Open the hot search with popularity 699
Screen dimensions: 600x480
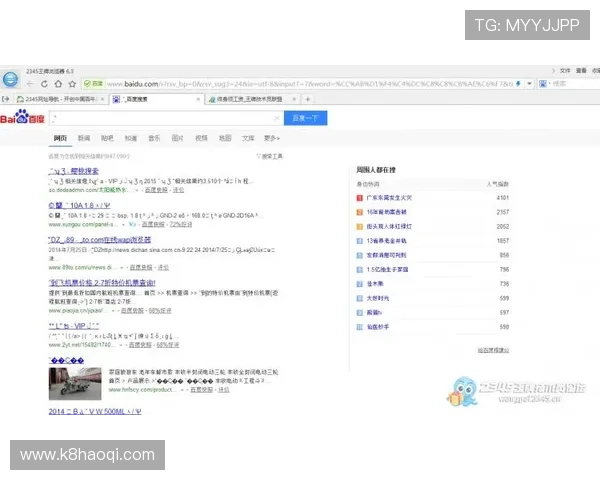pos(378,298)
